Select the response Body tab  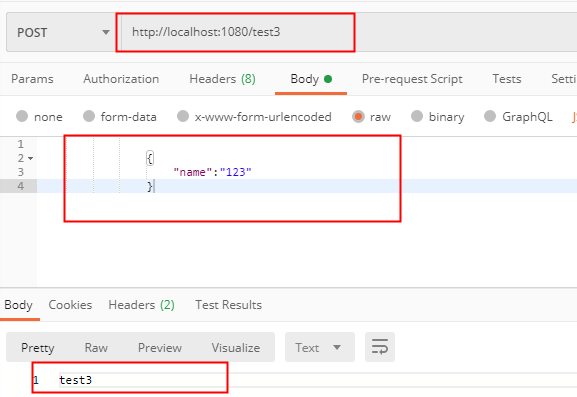pyautogui.click(x=18, y=305)
